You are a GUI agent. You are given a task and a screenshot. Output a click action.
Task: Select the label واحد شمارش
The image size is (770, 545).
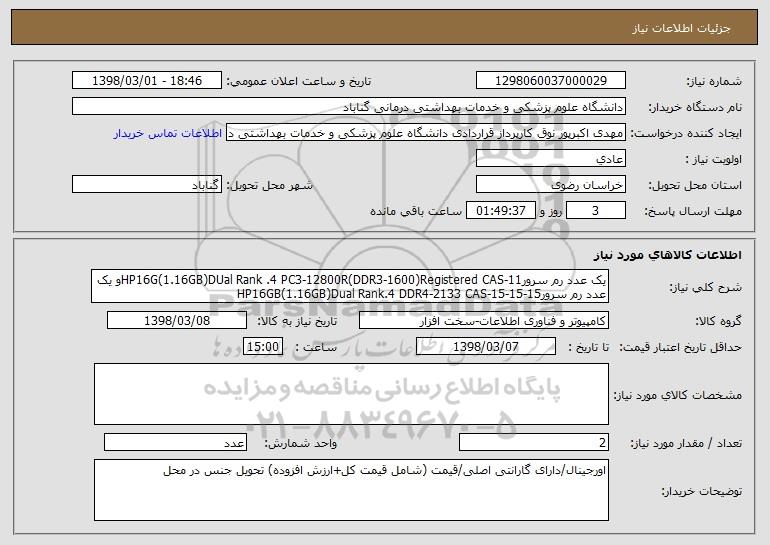(x=301, y=443)
